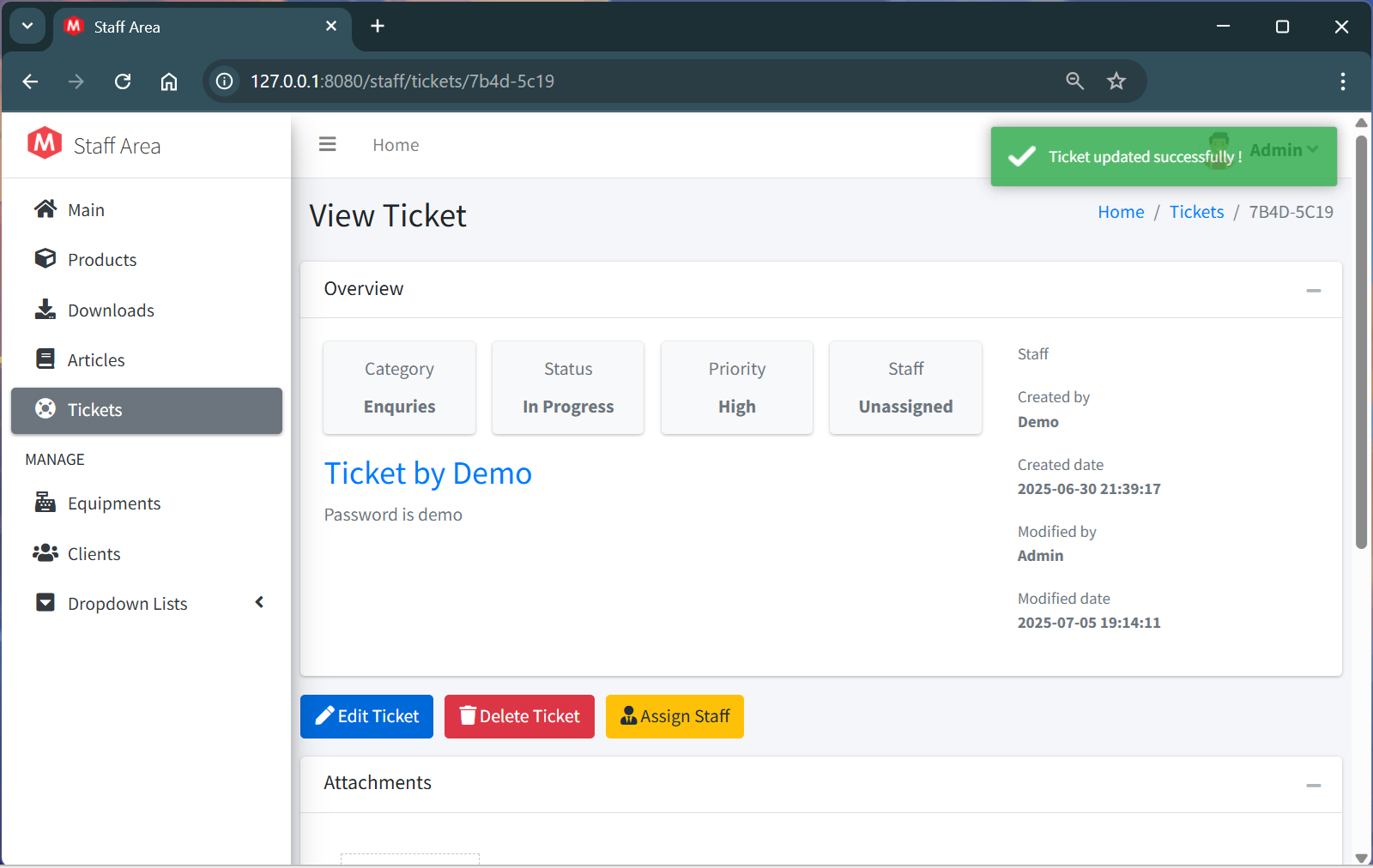1373x868 pixels.
Task: Go to Home in top navbar
Action: click(396, 145)
